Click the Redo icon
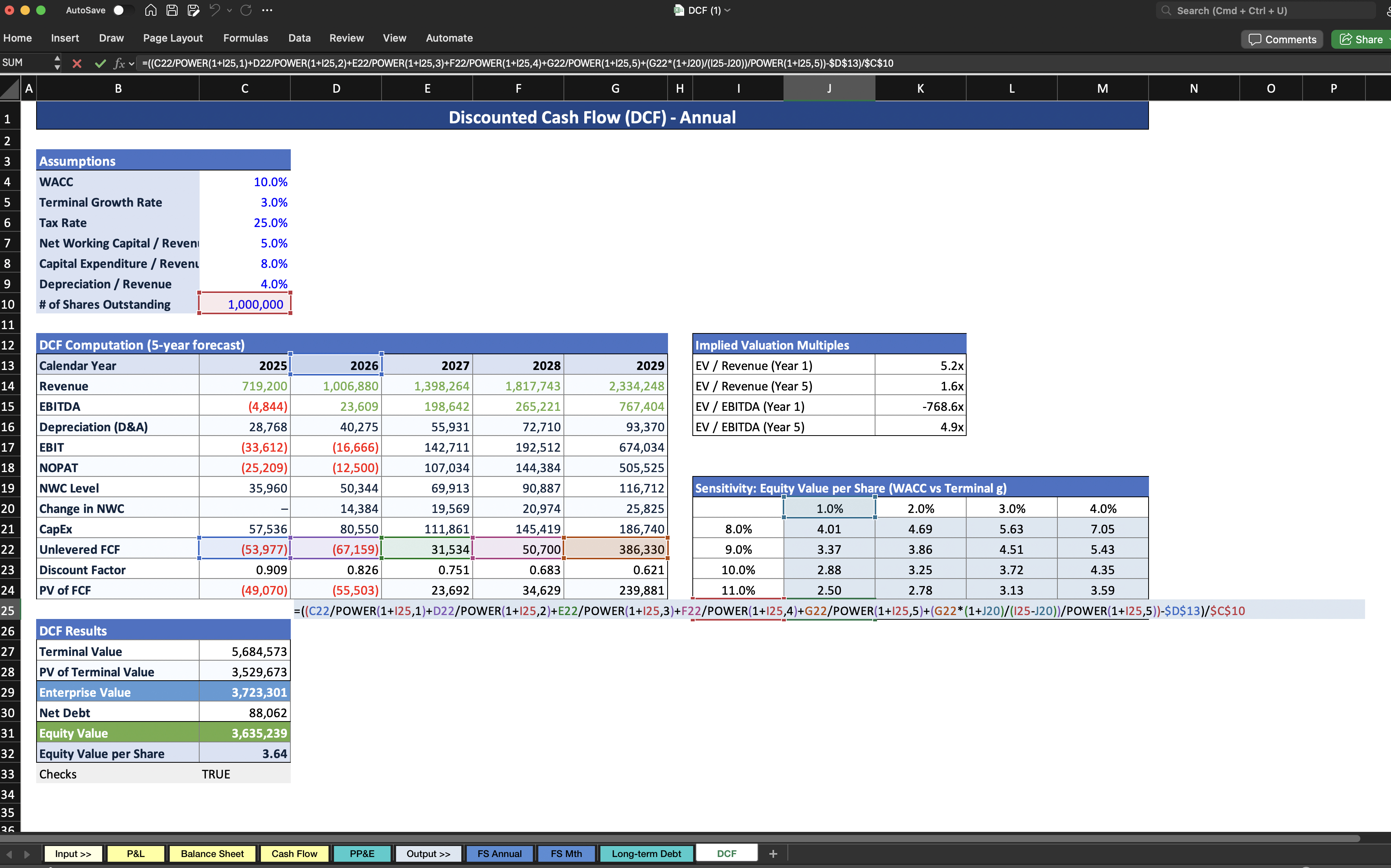1391x868 pixels. click(x=246, y=10)
